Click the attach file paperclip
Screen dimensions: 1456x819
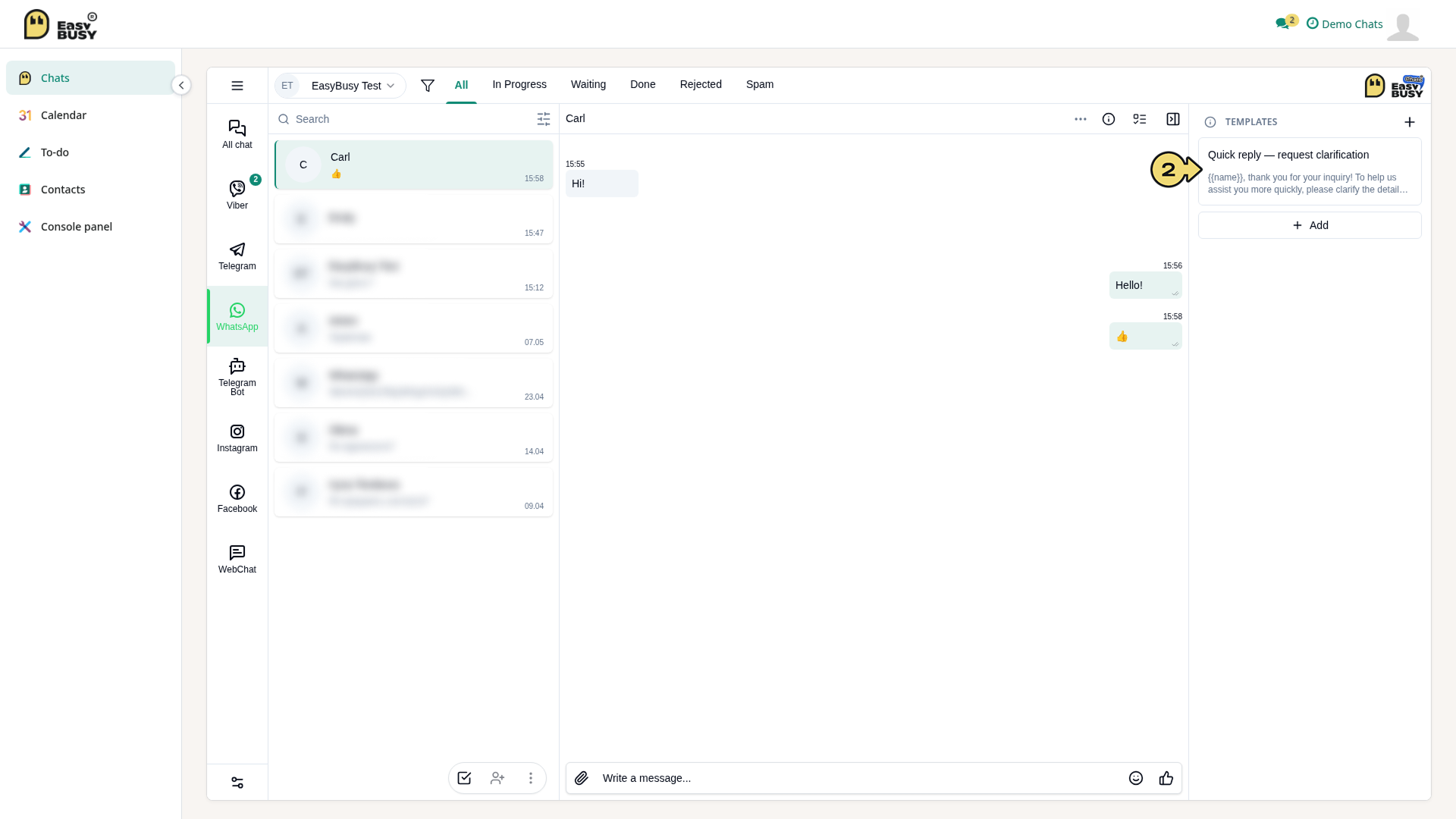tap(582, 778)
